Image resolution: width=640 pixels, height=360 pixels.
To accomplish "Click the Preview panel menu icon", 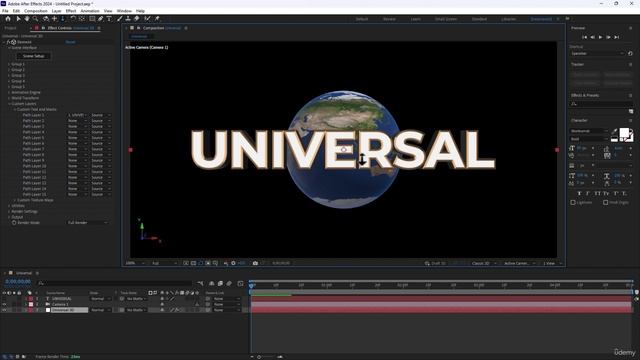I will (631, 28).
